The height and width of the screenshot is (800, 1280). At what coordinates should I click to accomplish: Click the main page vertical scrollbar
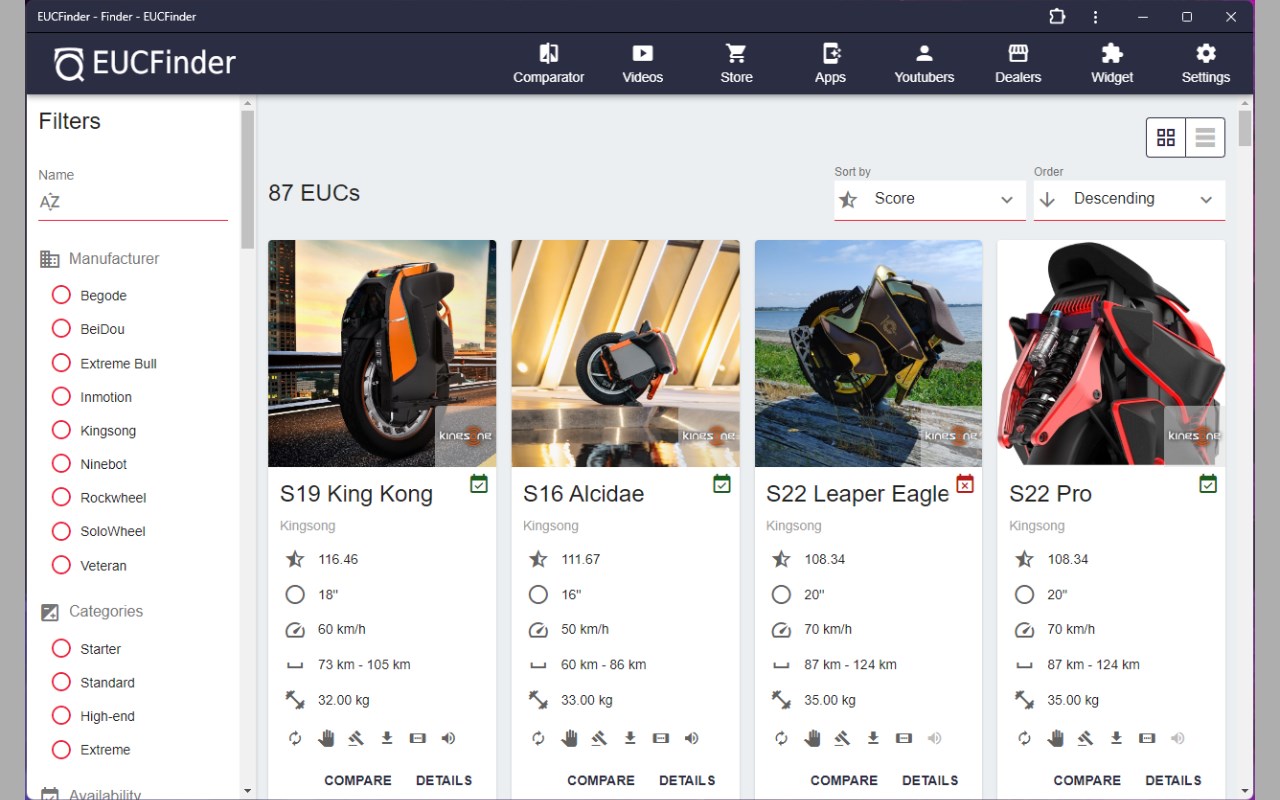coord(1245,129)
